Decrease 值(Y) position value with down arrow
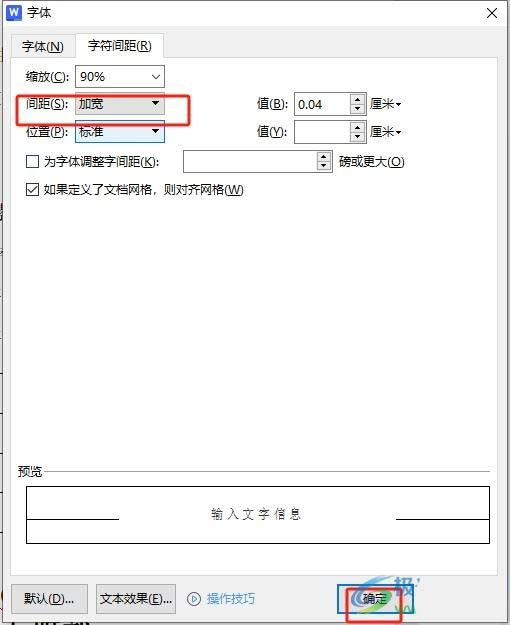Viewport: 510px width, 625px height. click(358, 137)
